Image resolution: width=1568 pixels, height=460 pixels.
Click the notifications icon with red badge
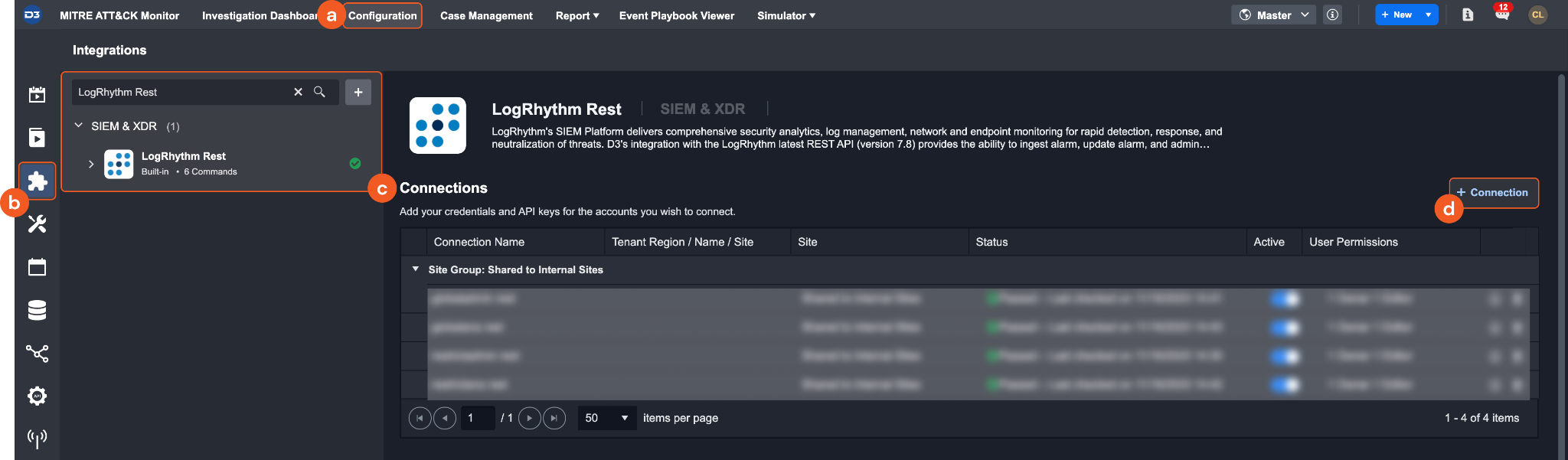tap(1501, 15)
